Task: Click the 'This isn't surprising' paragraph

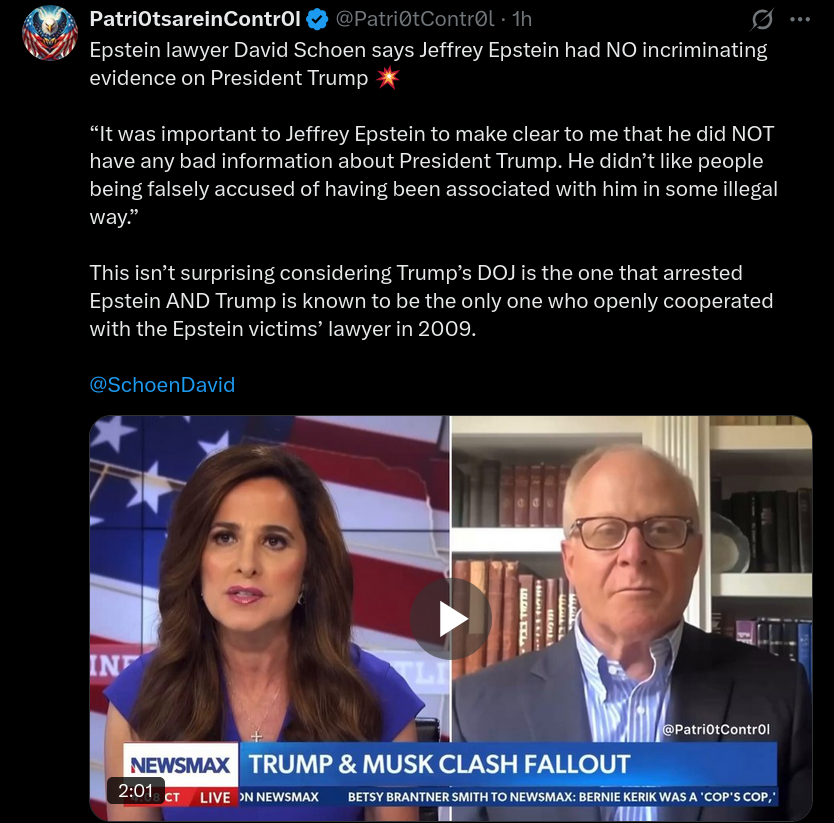Action: 431,301
